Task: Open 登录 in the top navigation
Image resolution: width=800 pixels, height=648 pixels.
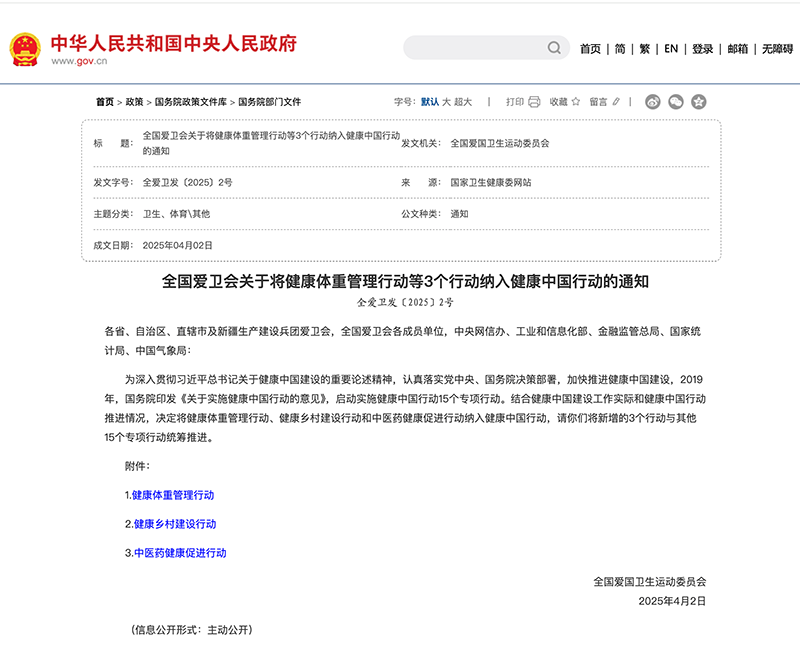Action: pyautogui.click(x=703, y=48)
